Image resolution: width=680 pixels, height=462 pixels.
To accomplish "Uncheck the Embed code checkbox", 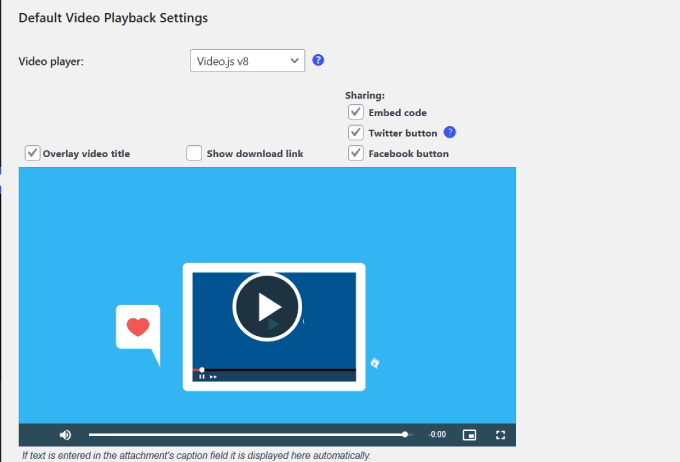I will [355, 113].
